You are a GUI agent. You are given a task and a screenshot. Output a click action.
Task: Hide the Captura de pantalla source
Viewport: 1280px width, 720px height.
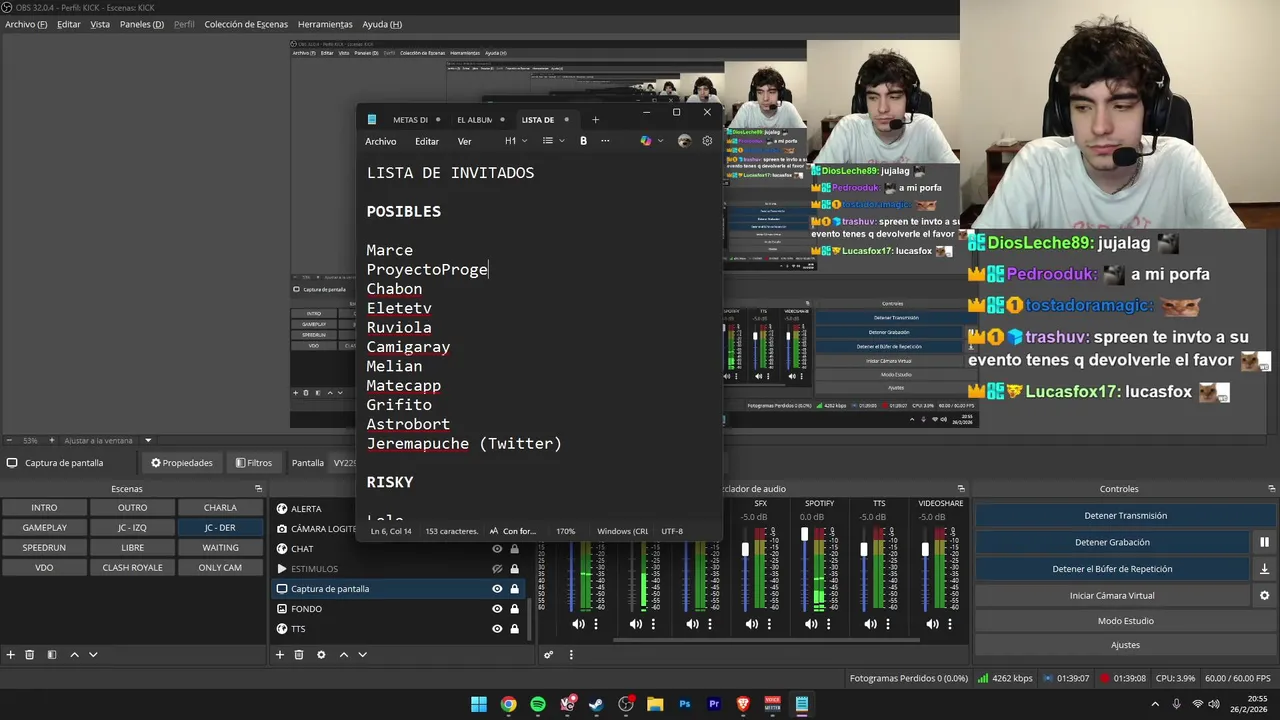(x=497, y=589)
